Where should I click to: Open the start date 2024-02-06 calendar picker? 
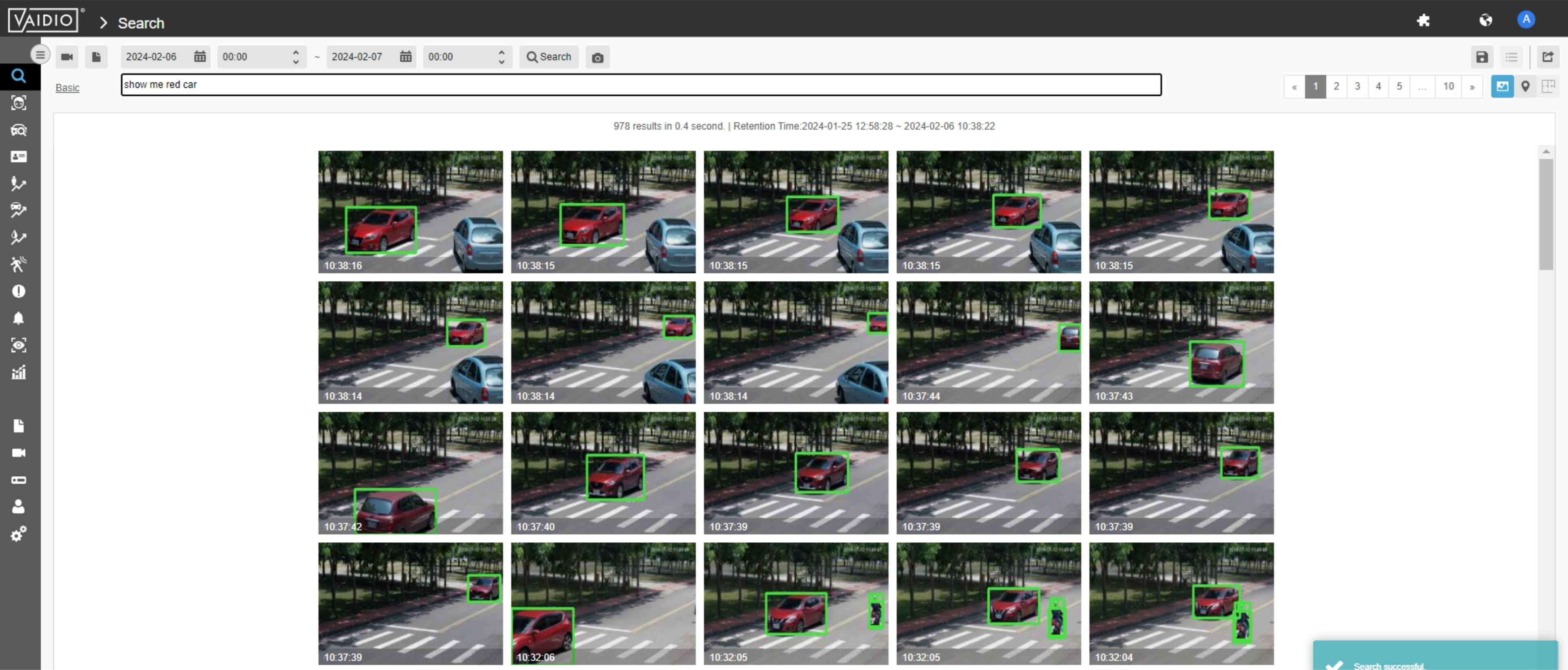click(x=200, y=57)
